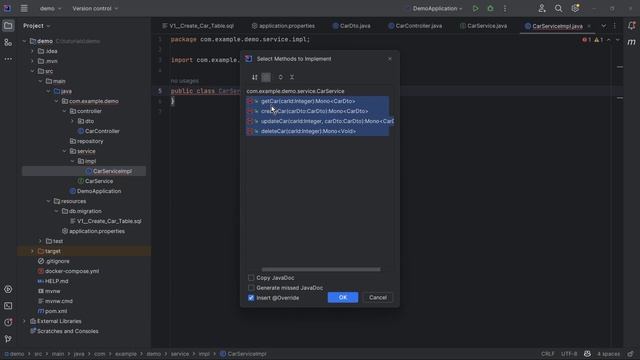640x360 pixels.
Task: Select createCar method in list
Action: point(318,111)
